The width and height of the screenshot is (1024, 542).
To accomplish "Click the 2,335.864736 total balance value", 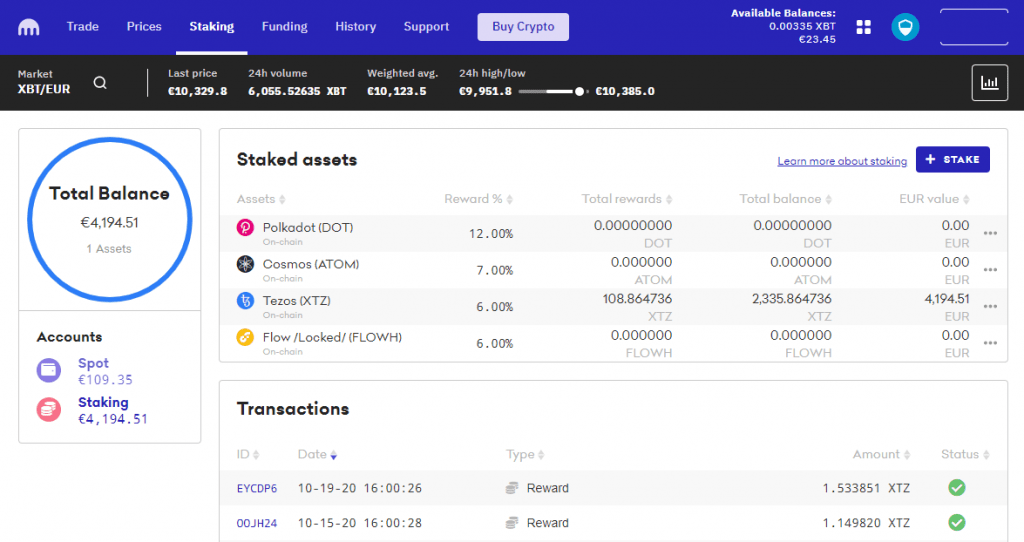I will (x=792, y=298).
